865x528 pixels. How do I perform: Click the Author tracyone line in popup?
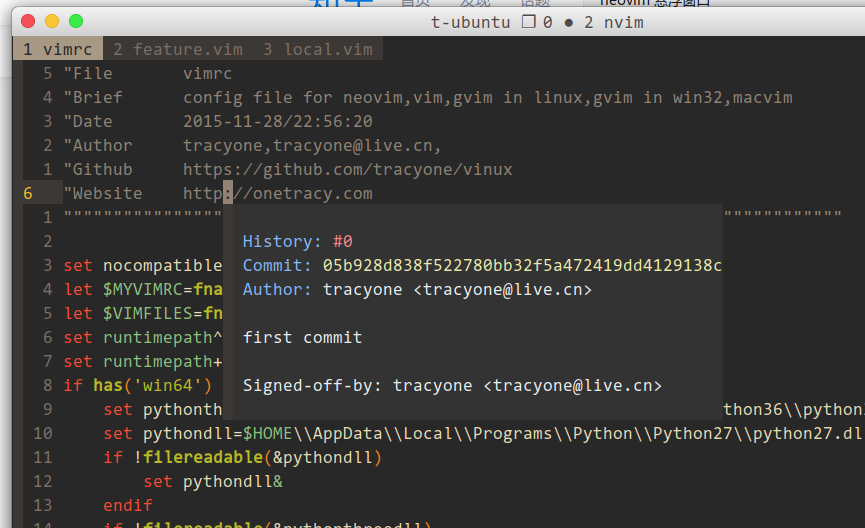pyautogui.click(x=417, y=290)
